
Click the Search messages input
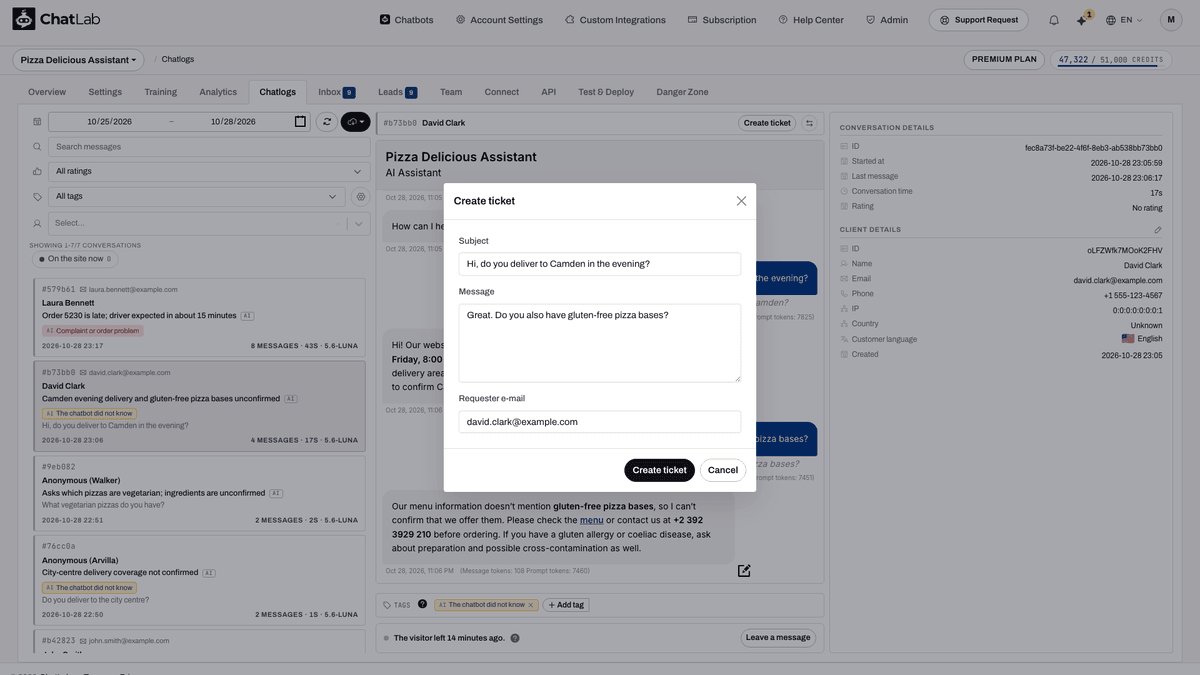[208, 147]
